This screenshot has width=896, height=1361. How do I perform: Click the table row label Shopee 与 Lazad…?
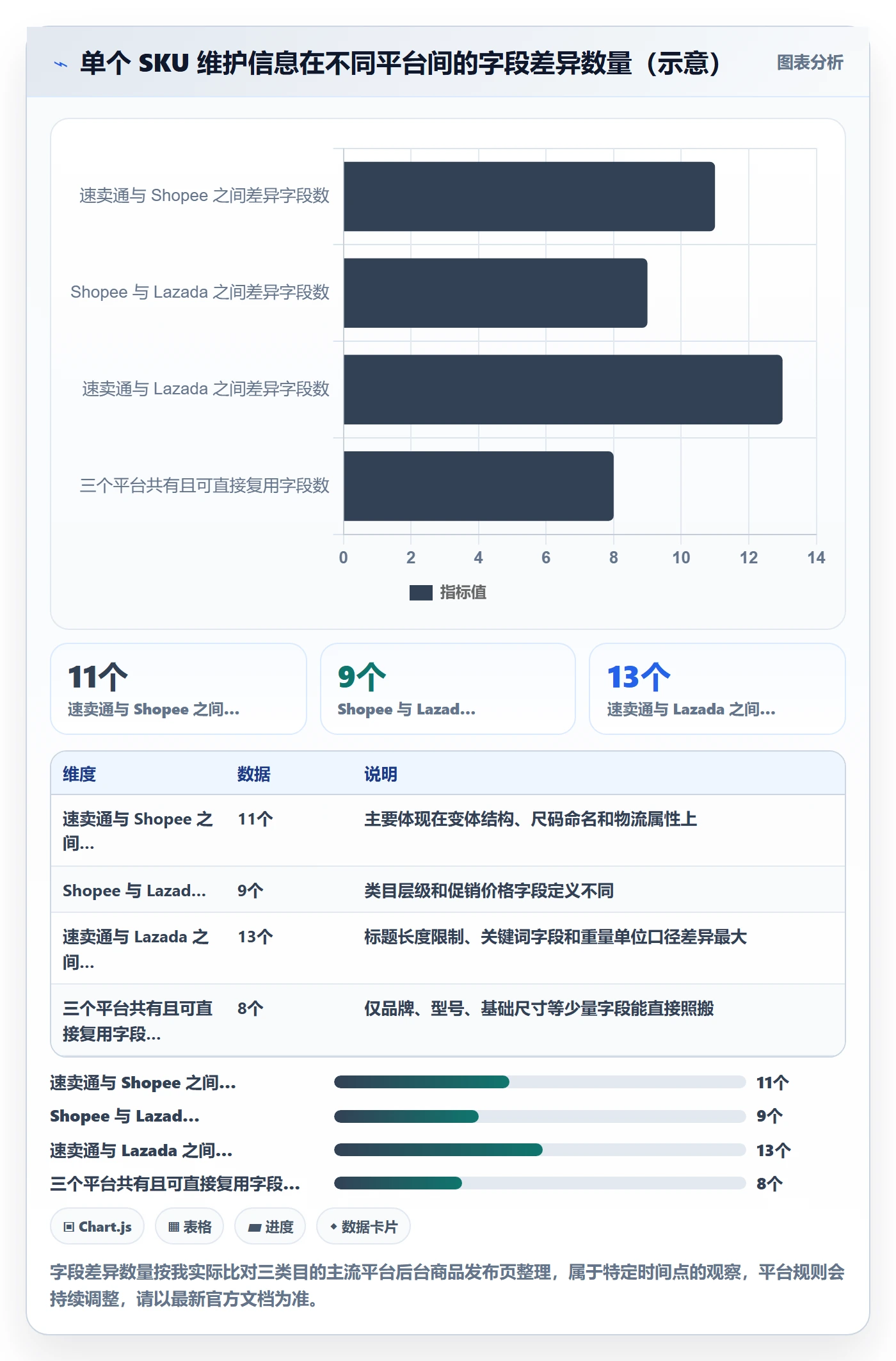click(x=134, y=890)
